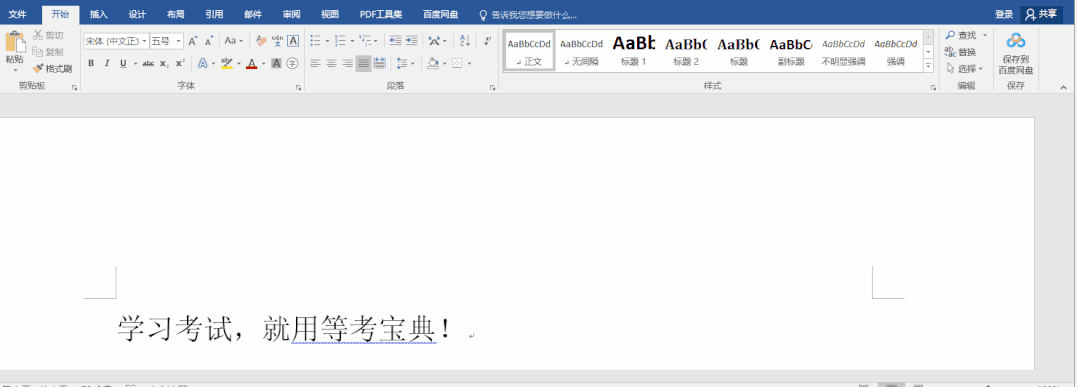1077x387 pixels.
Task: Toggle show paragraph marks icon
Action: (487, 41)
